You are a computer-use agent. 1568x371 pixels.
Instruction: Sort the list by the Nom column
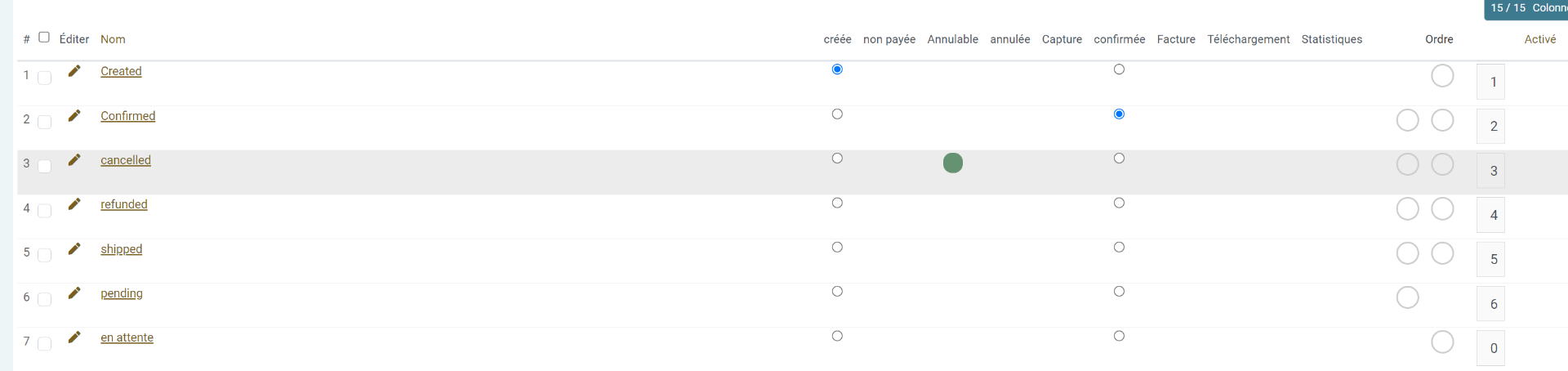point(113,39)
